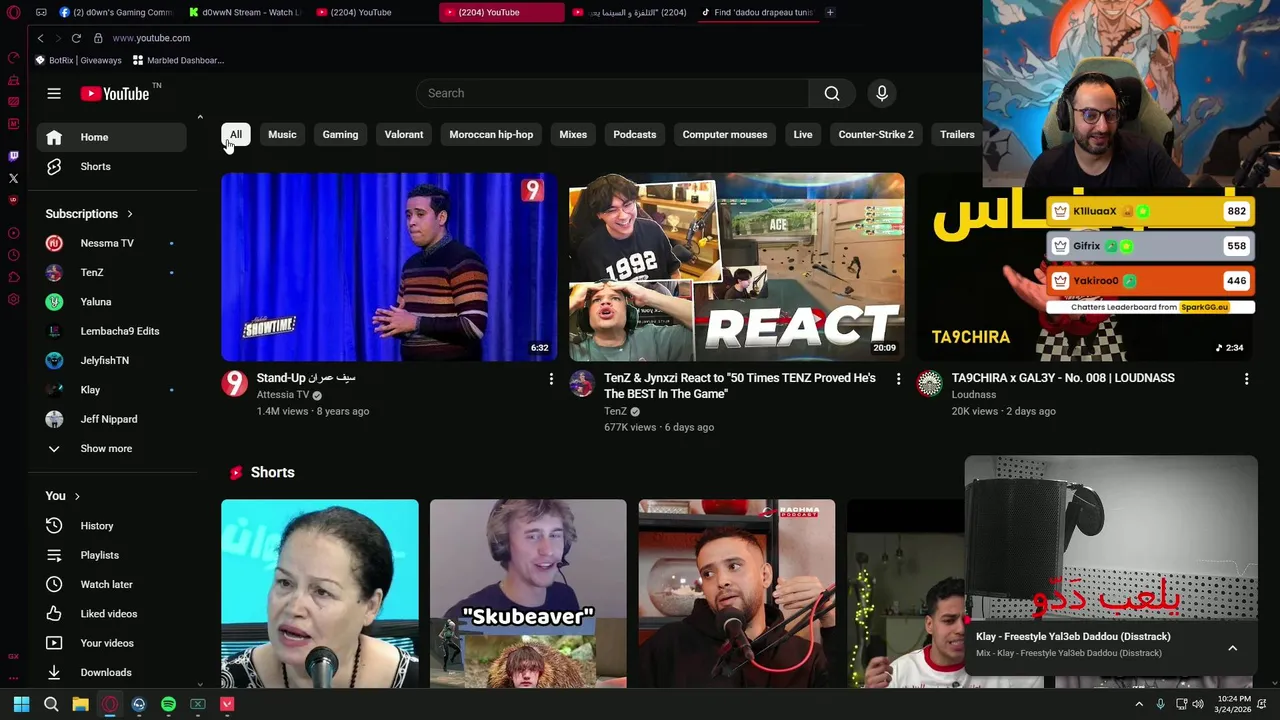The width and height of the screenshot is (1280, 720).
Task: Open History in the sidebar
Action: point(112,526)
